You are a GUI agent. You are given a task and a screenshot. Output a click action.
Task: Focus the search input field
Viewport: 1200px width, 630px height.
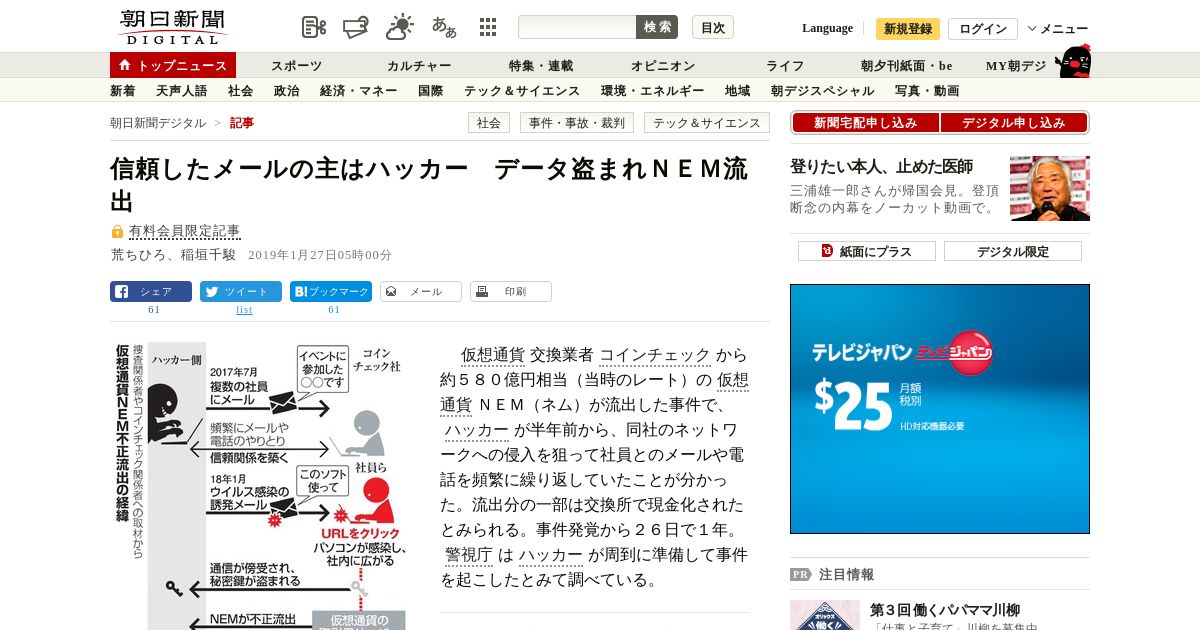click(577, 27)
